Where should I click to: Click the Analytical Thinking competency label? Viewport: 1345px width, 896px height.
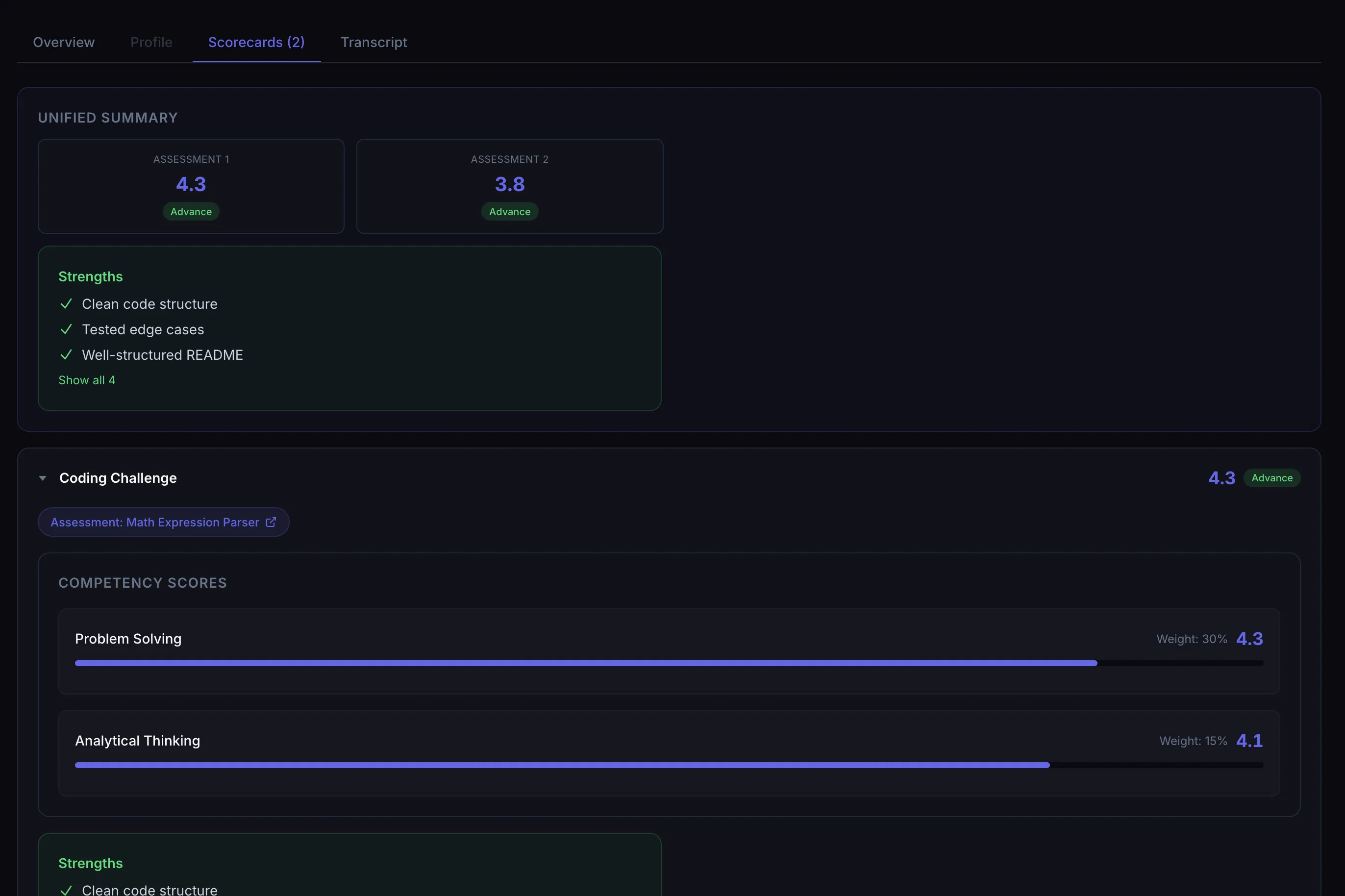138,740
